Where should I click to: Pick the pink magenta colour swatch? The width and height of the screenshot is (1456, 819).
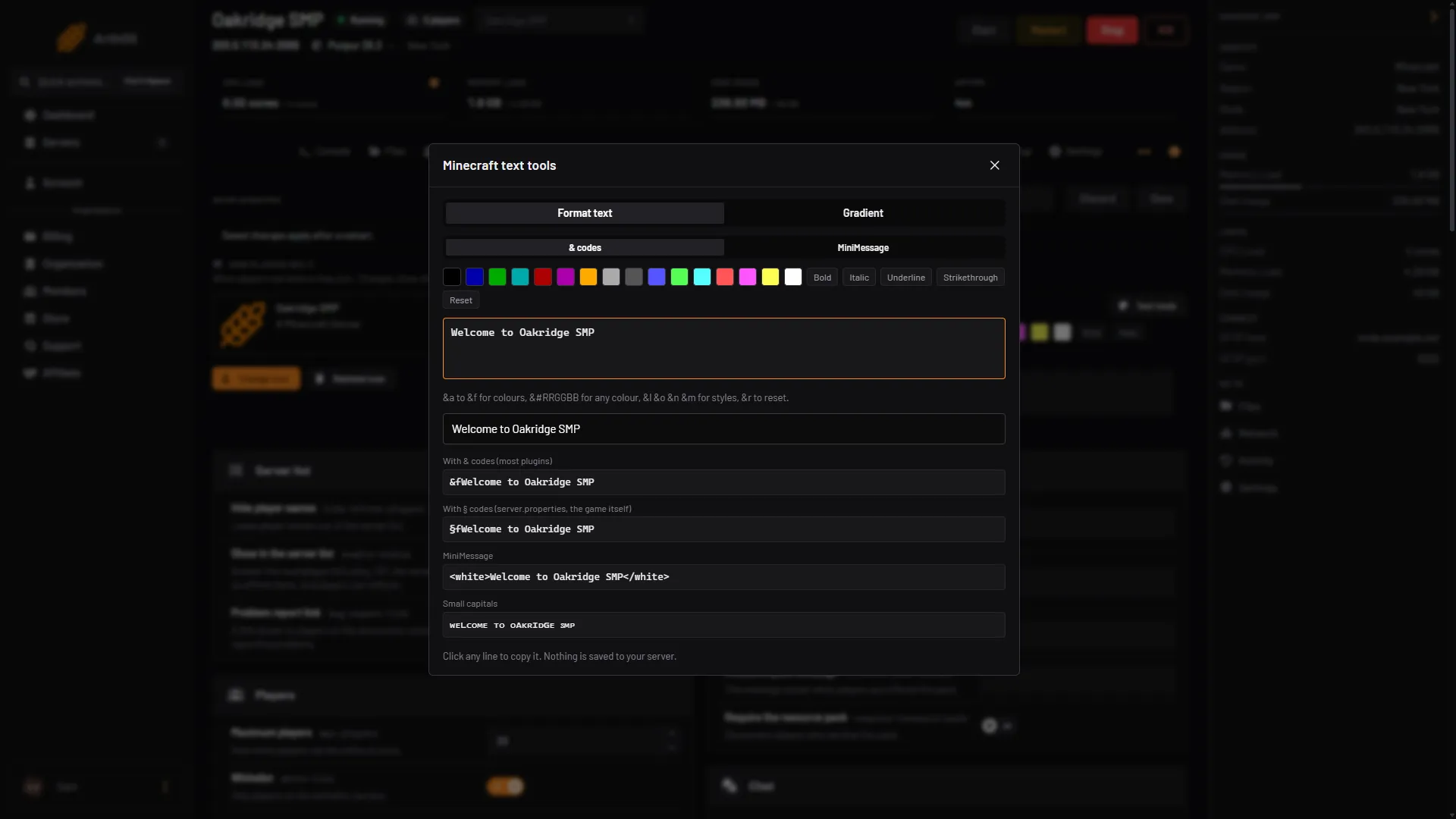pos(748,278)
